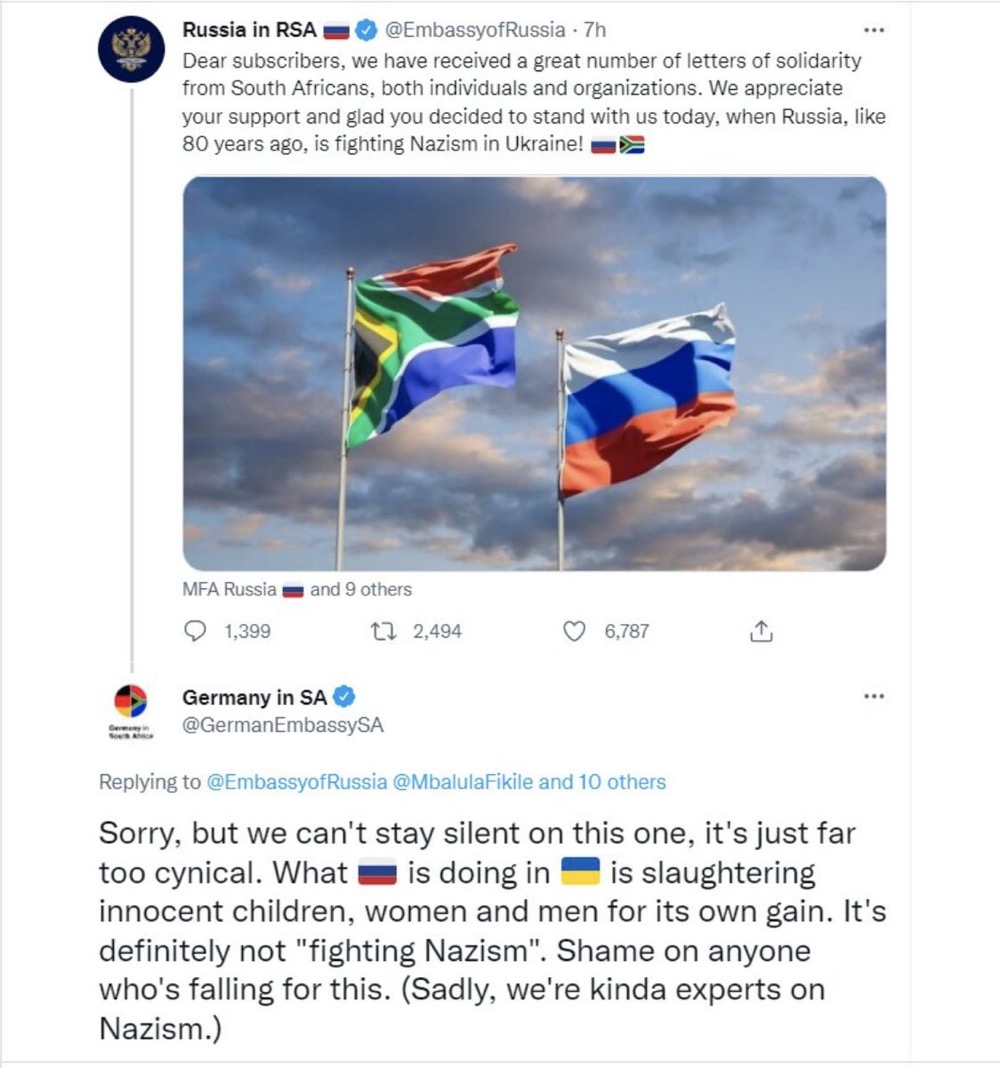Viewport: 1000px width, 1068px height.
Task: Open the flags photo in the tweet
Action: pyautogui.click(x=534, y=373)
